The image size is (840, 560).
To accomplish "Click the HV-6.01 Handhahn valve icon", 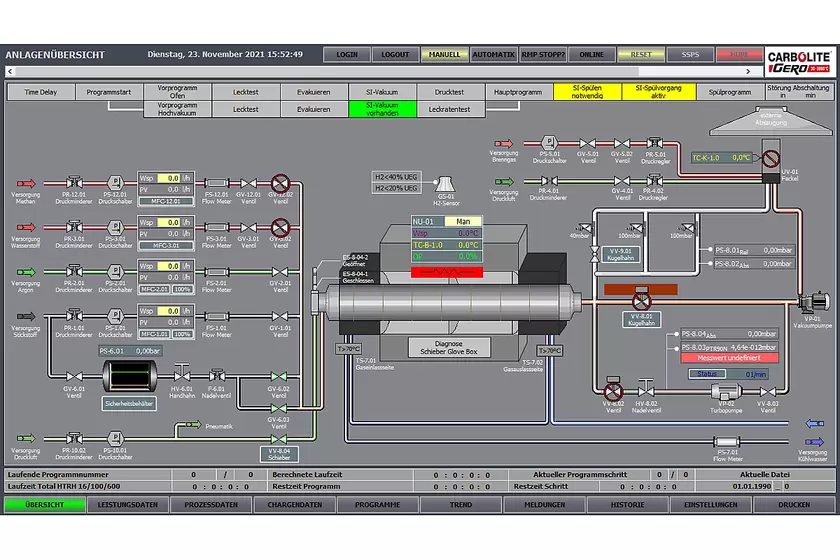I will (x=182, y=373).
